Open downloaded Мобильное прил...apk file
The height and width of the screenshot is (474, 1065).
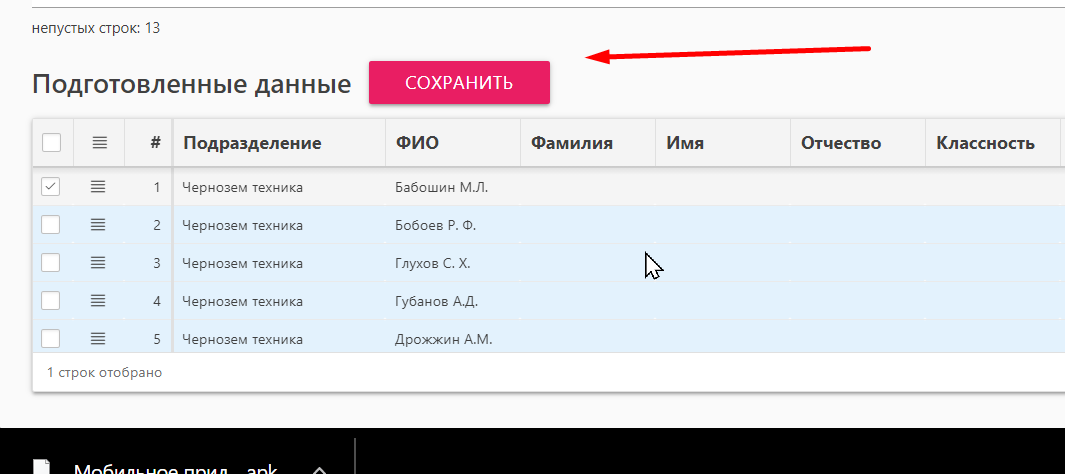coord(175,468)
